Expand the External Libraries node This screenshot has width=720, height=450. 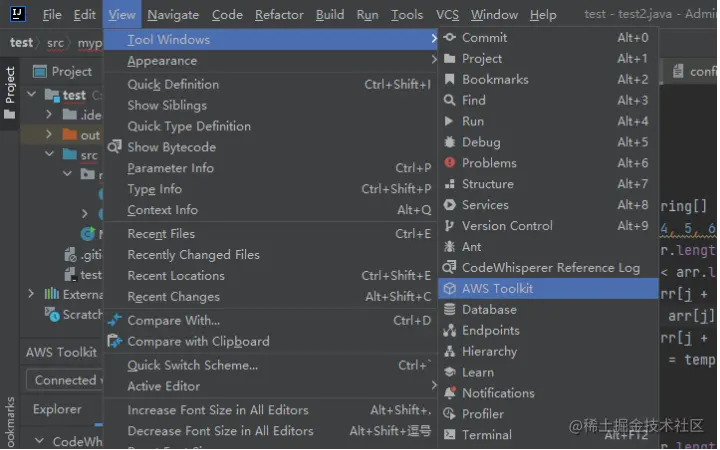point(31,294)
